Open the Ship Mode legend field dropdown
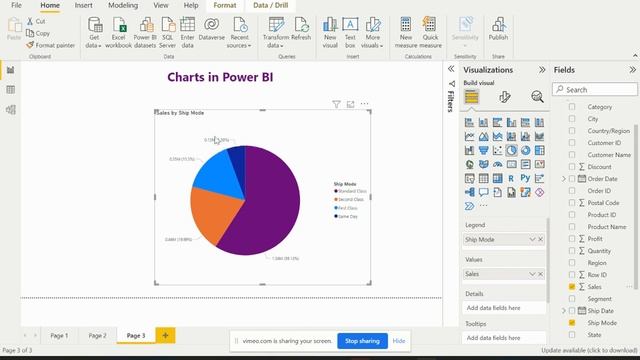640x360 pixels. coord(532,240)
